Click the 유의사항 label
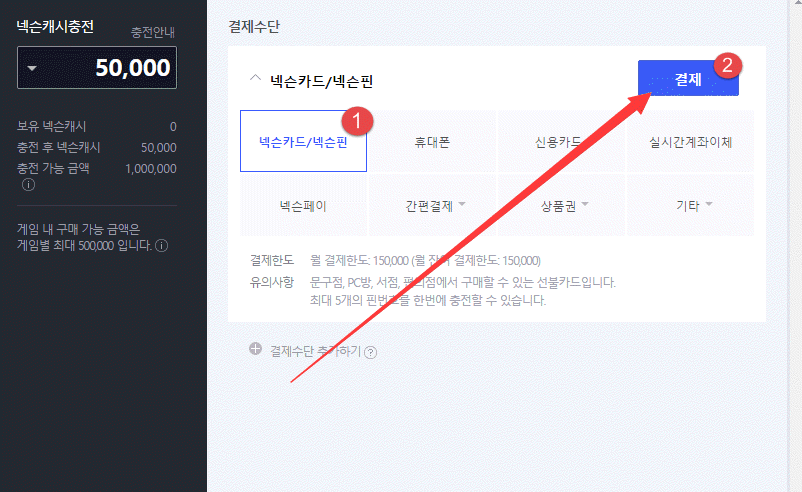Viewport: 802px width, 492px height. (272, 282)
